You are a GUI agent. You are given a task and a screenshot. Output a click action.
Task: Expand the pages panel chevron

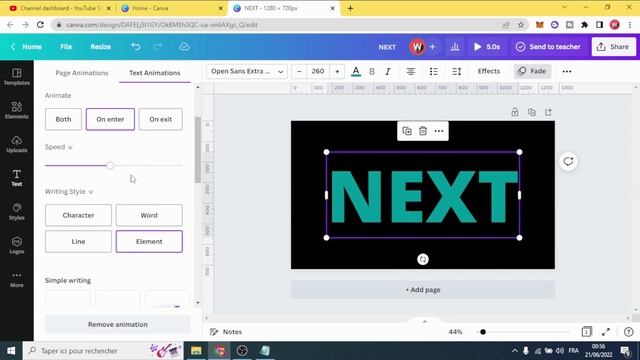(424, 322)
